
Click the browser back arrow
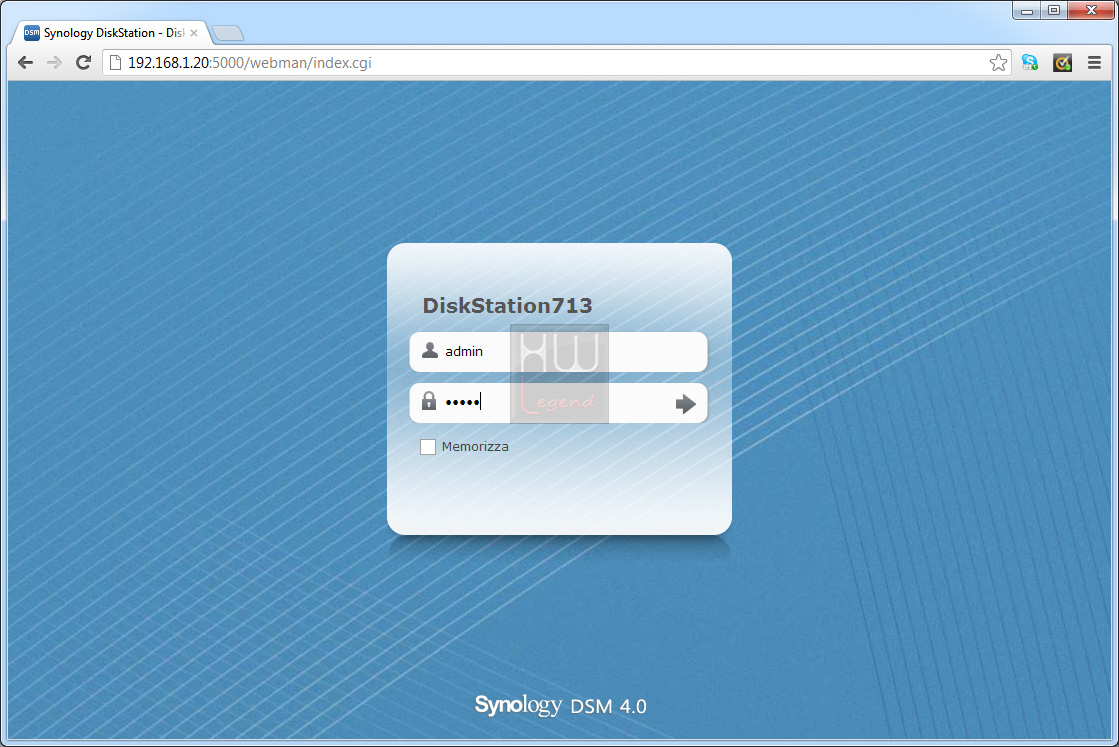[26, 63]
